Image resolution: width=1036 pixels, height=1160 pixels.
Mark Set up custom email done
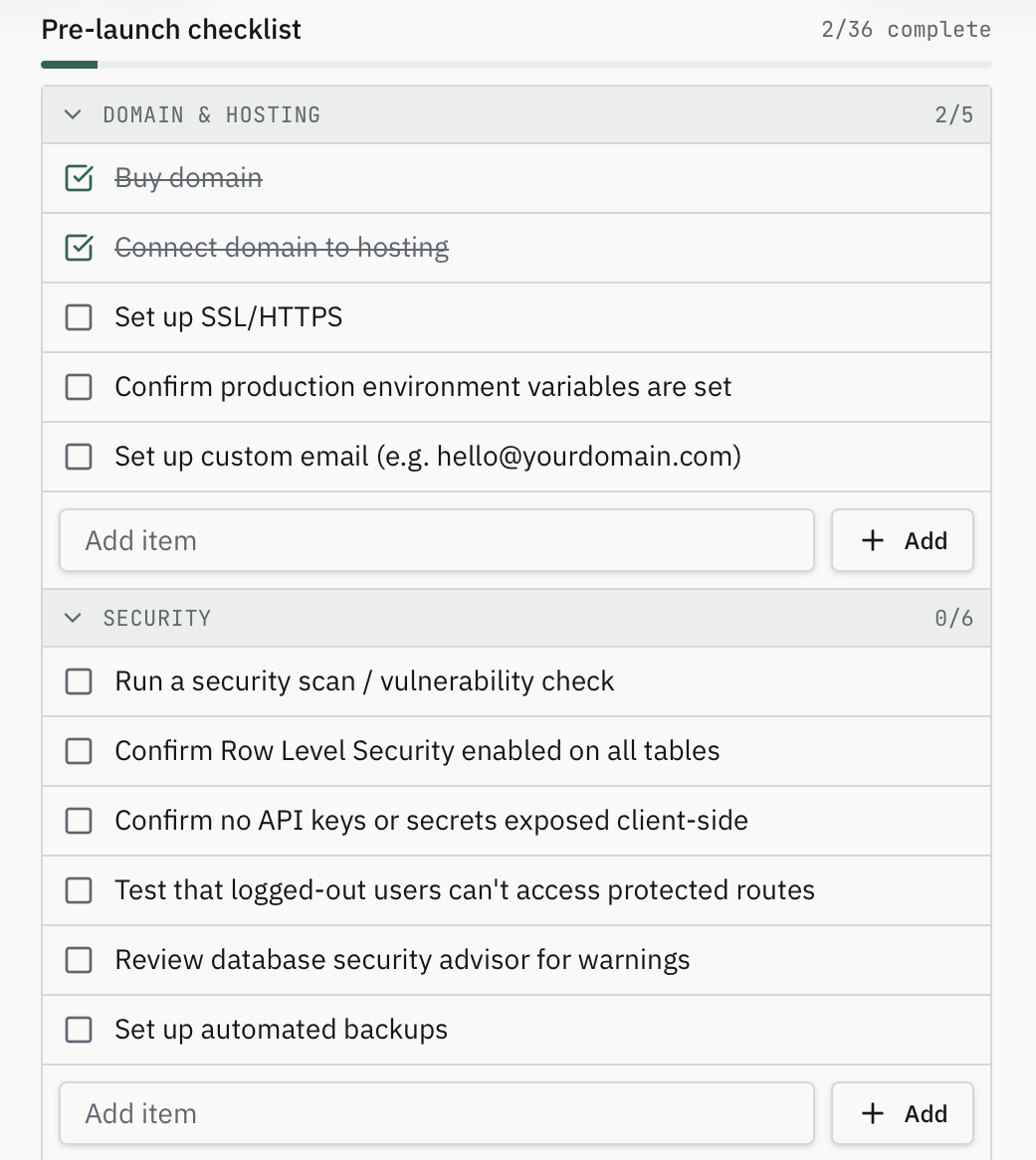coord(79,457)
